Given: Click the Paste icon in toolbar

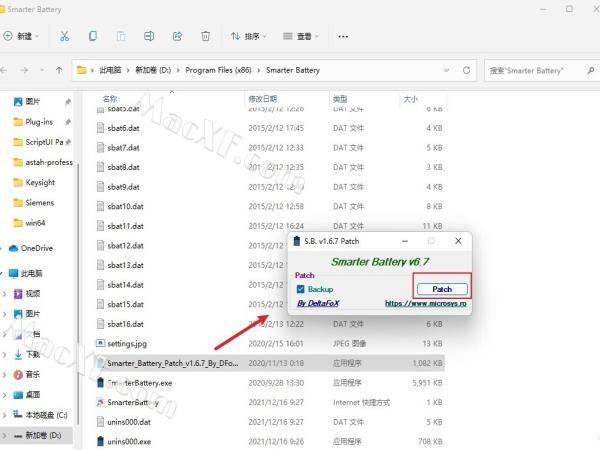Looking at the screenshot, I should click(121, 36).
